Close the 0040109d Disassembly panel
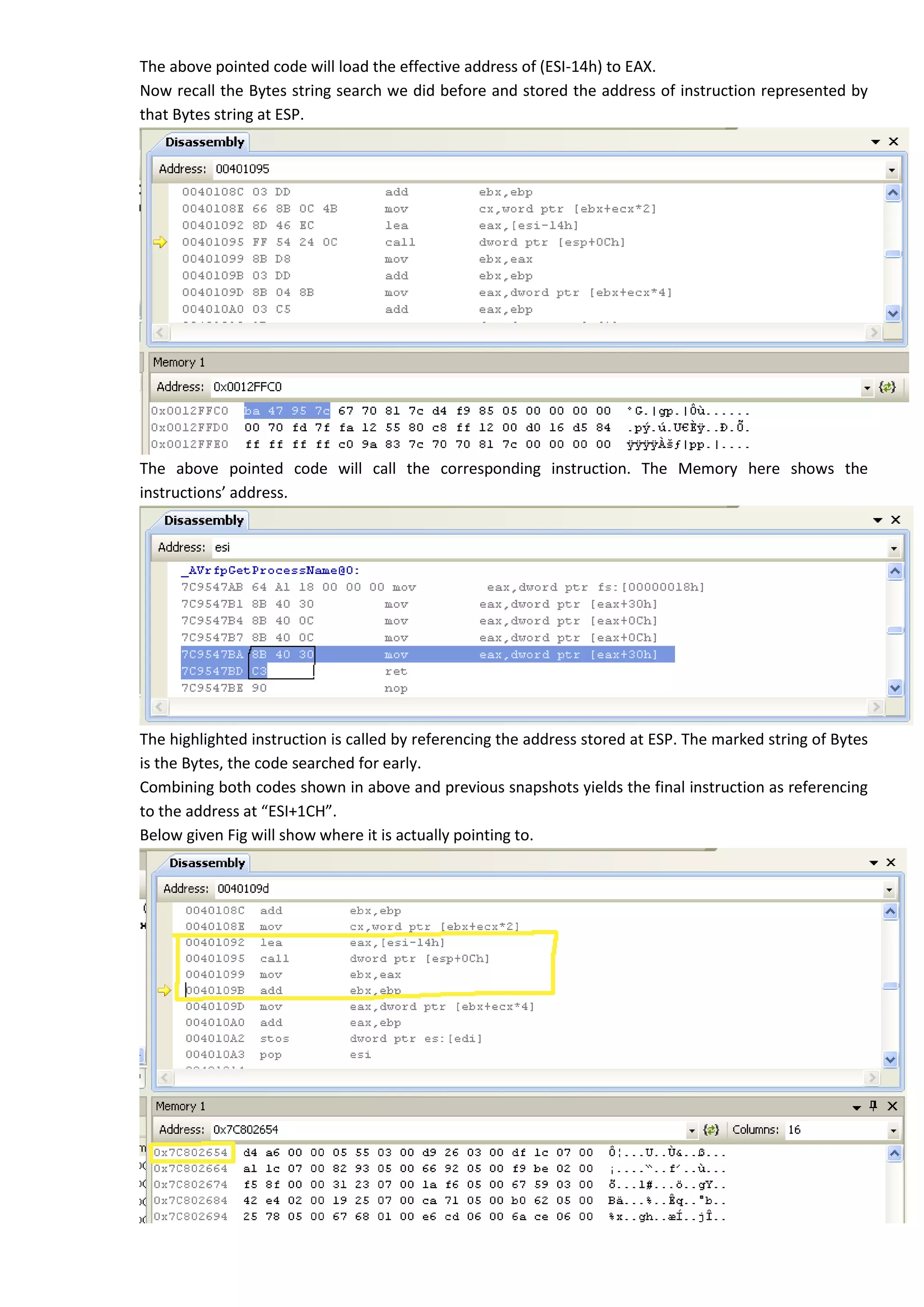Viewport: 924px width, 1307px height. coord(891,862)
